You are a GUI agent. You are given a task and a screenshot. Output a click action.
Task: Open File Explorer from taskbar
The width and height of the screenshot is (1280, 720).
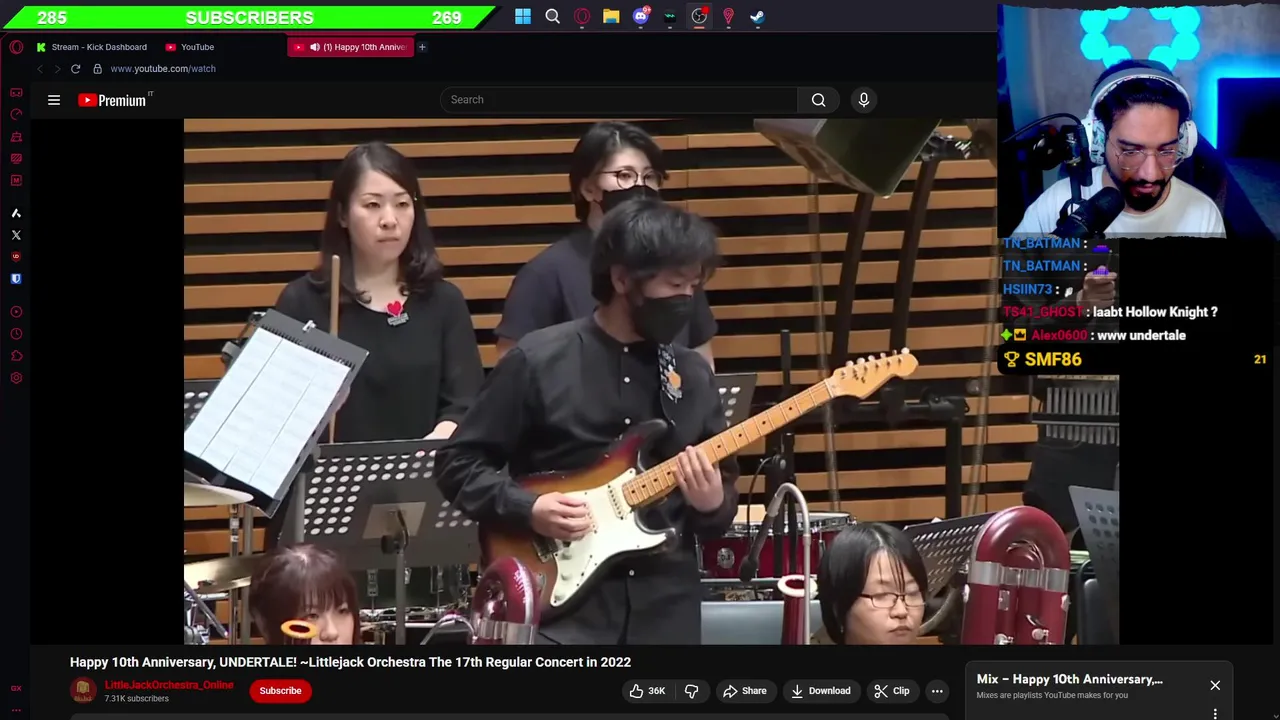coord(611,16)
